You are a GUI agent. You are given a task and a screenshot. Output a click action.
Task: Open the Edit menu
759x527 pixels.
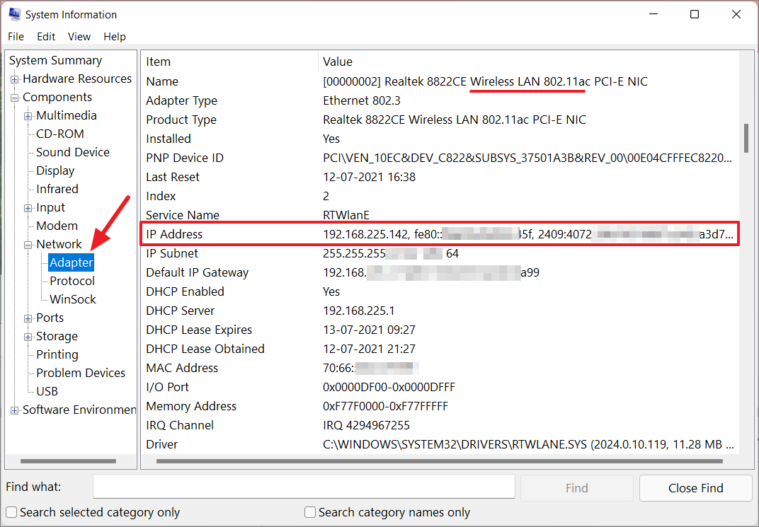coord(46,37)
